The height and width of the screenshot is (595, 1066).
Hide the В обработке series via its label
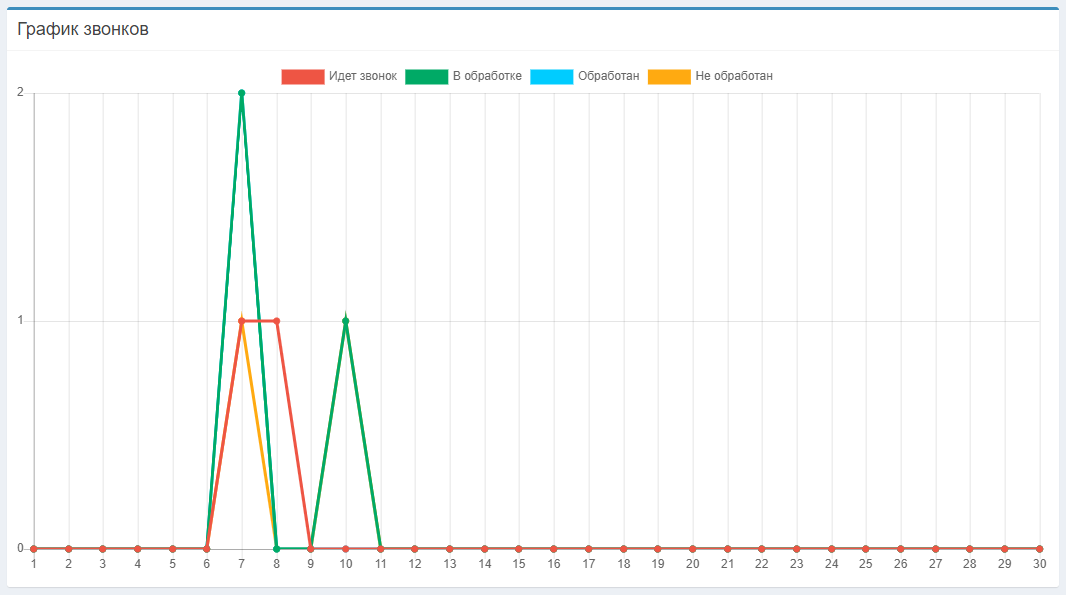click(487, 76)
